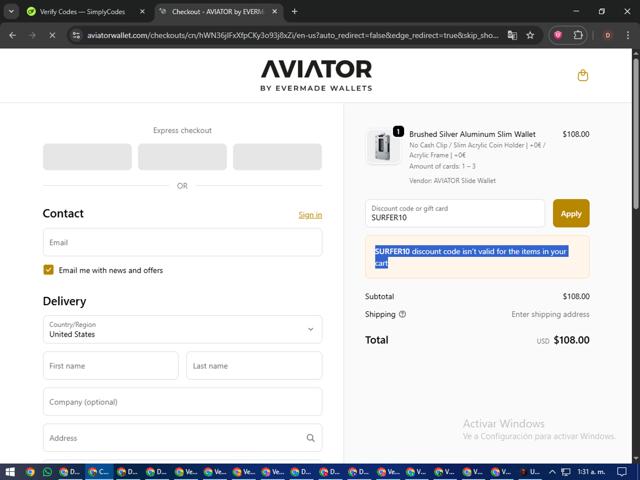
Task: Open the Windows notification center icon
Action: pyautogui.click(x=622, y=472)
